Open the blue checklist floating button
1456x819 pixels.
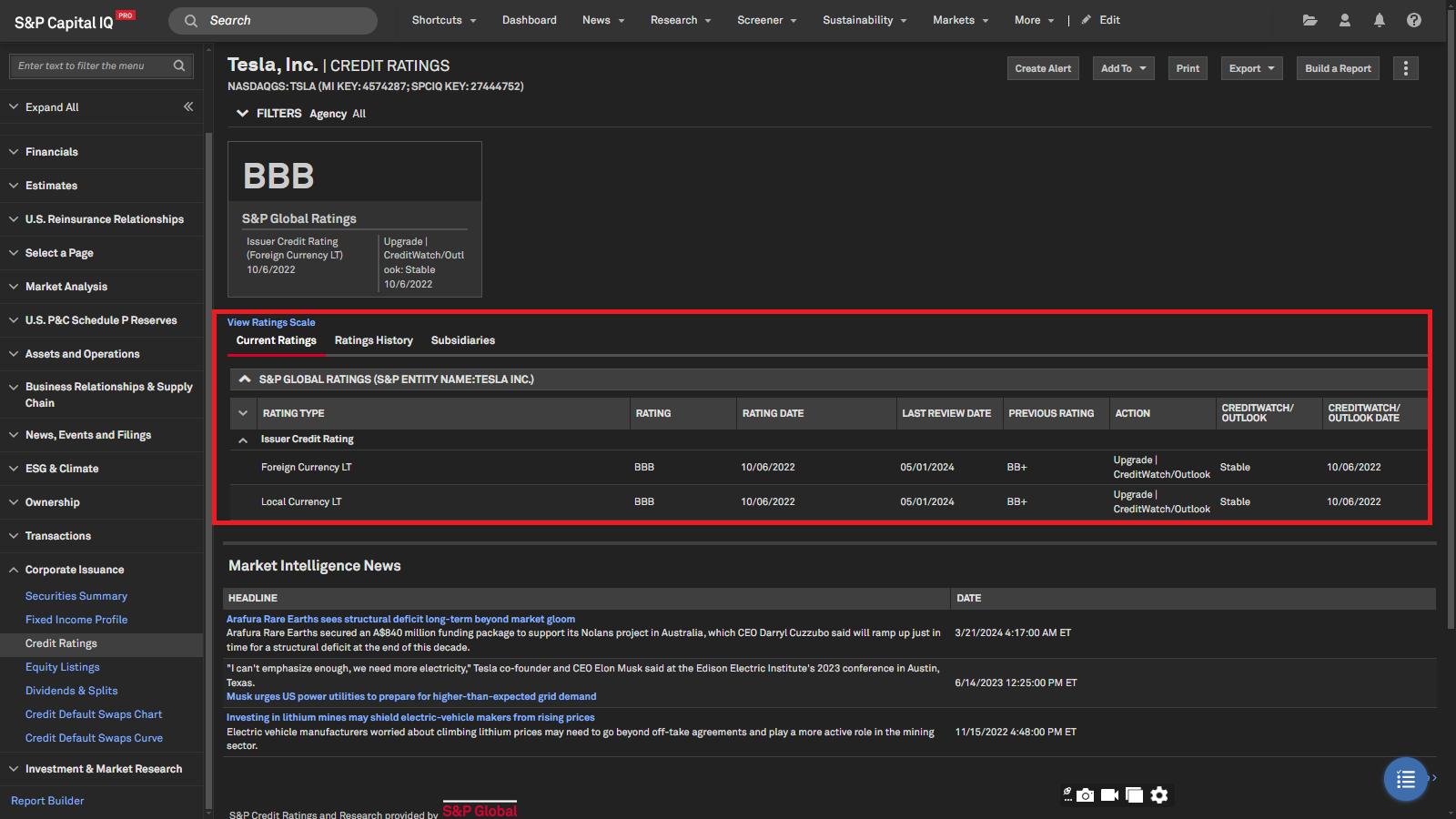tap(1405, 779)
